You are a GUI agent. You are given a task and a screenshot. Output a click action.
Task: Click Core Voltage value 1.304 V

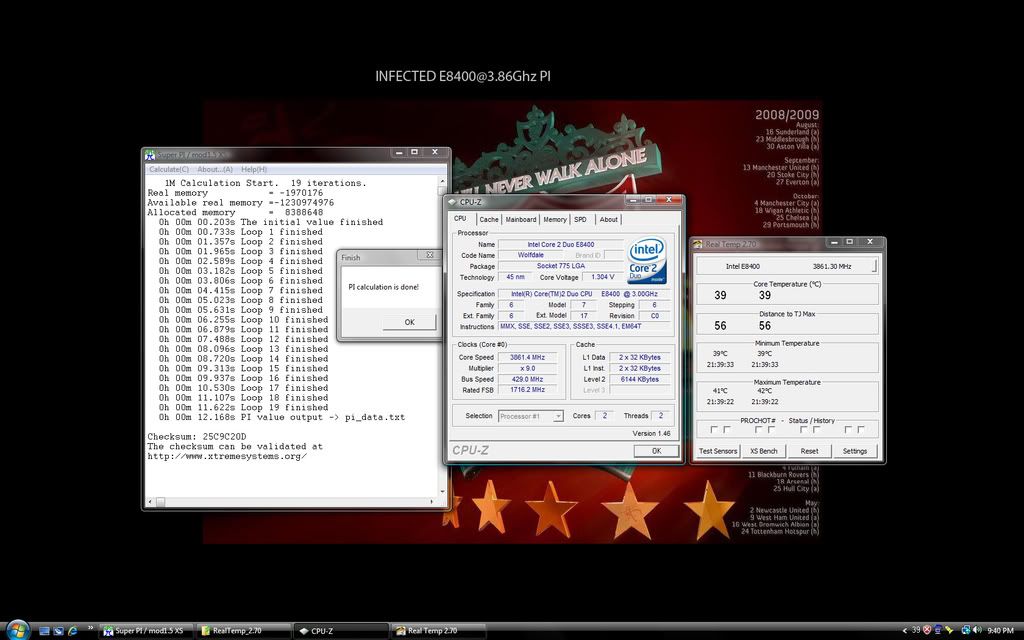tap(602, 277)
